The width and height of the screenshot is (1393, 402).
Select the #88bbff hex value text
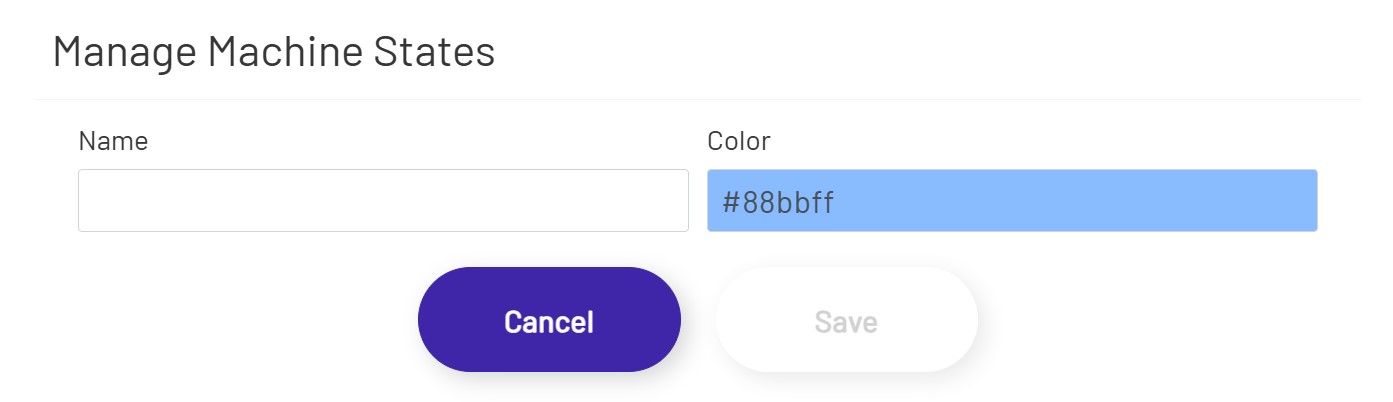[778, 203]
